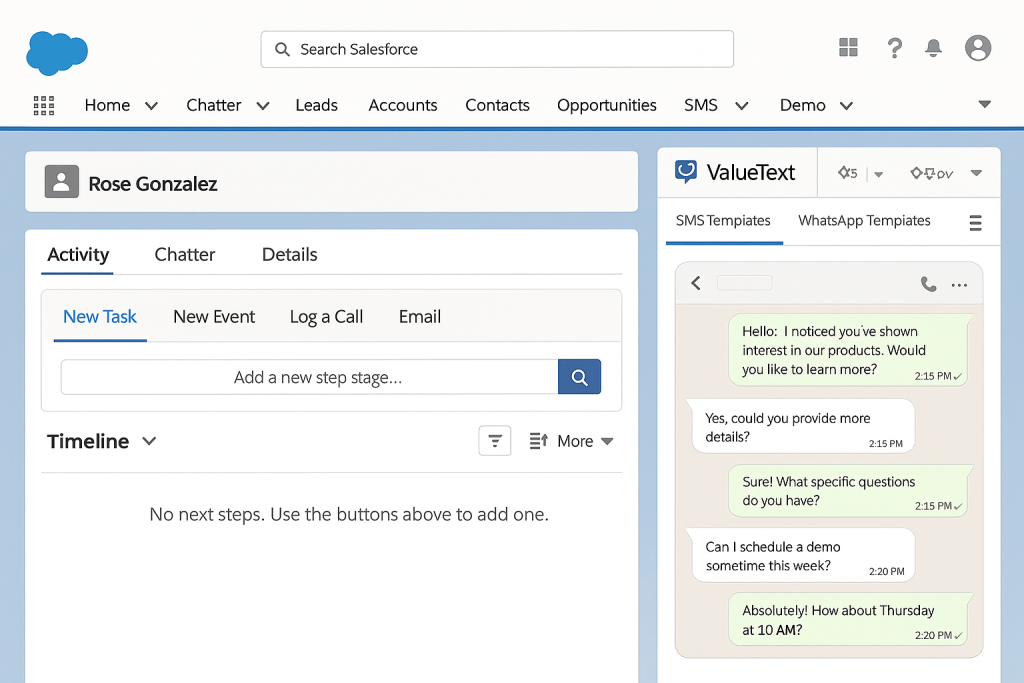Open the navigation bar overflow arrow
Image resolution: width=1024 pixels, height=683 pixels.
pyautogui.click(x=984, y=104)
